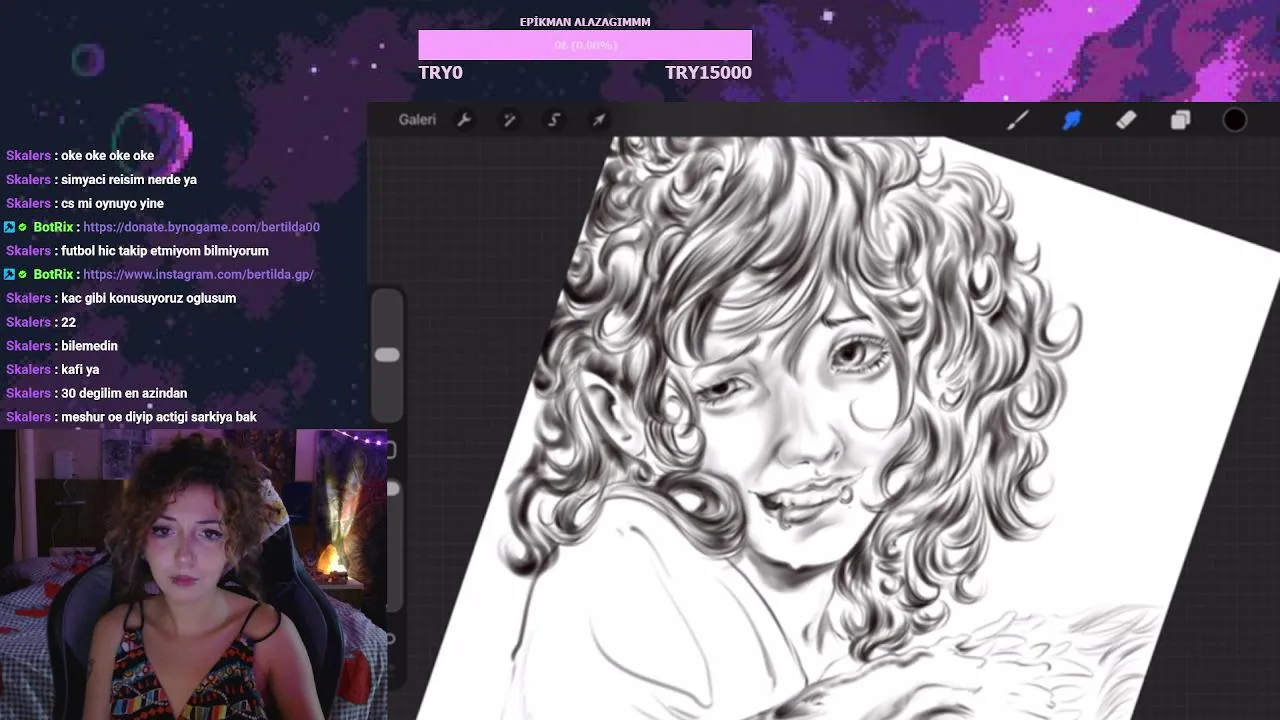Click the streamer webcam feed

(x=193, y=575)
